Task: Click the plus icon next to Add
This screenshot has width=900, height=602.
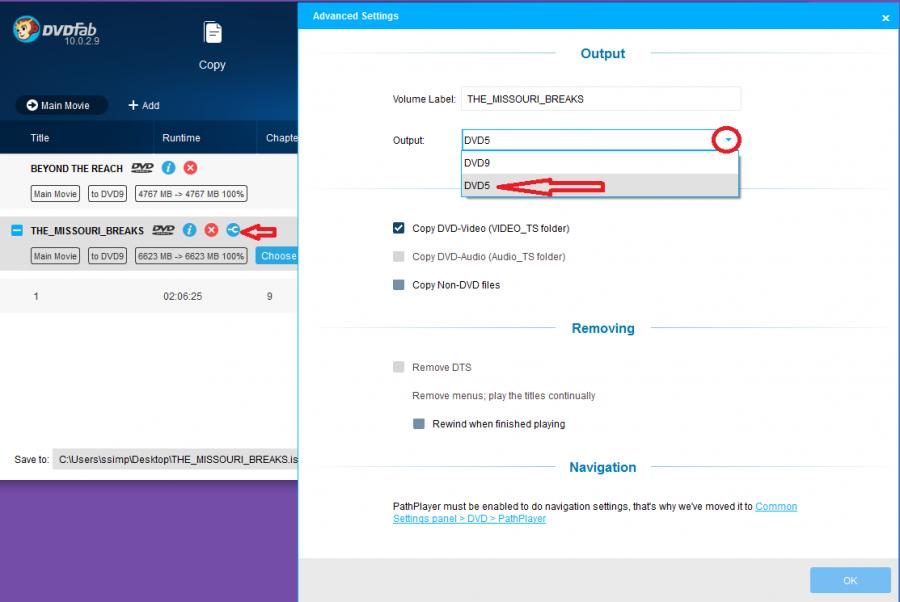Action: pyautogui.click(x=133, y=105)
